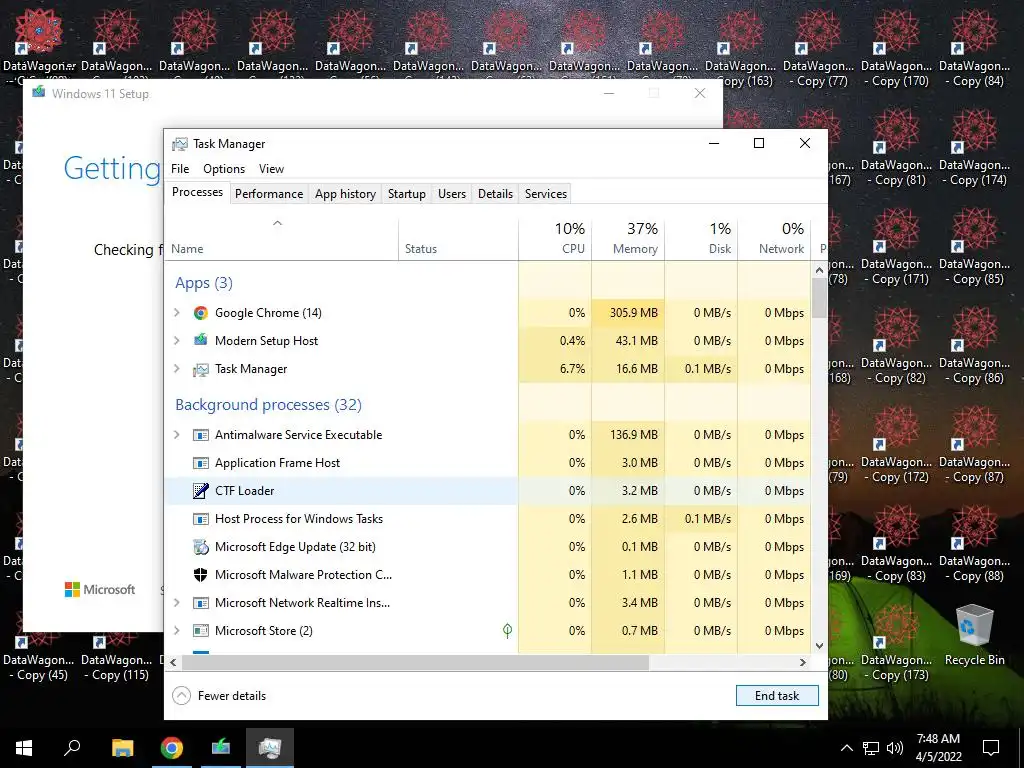Select the CTF Loader row text
This screenshot has height=768, width=1024.
(x=244, y=490)
